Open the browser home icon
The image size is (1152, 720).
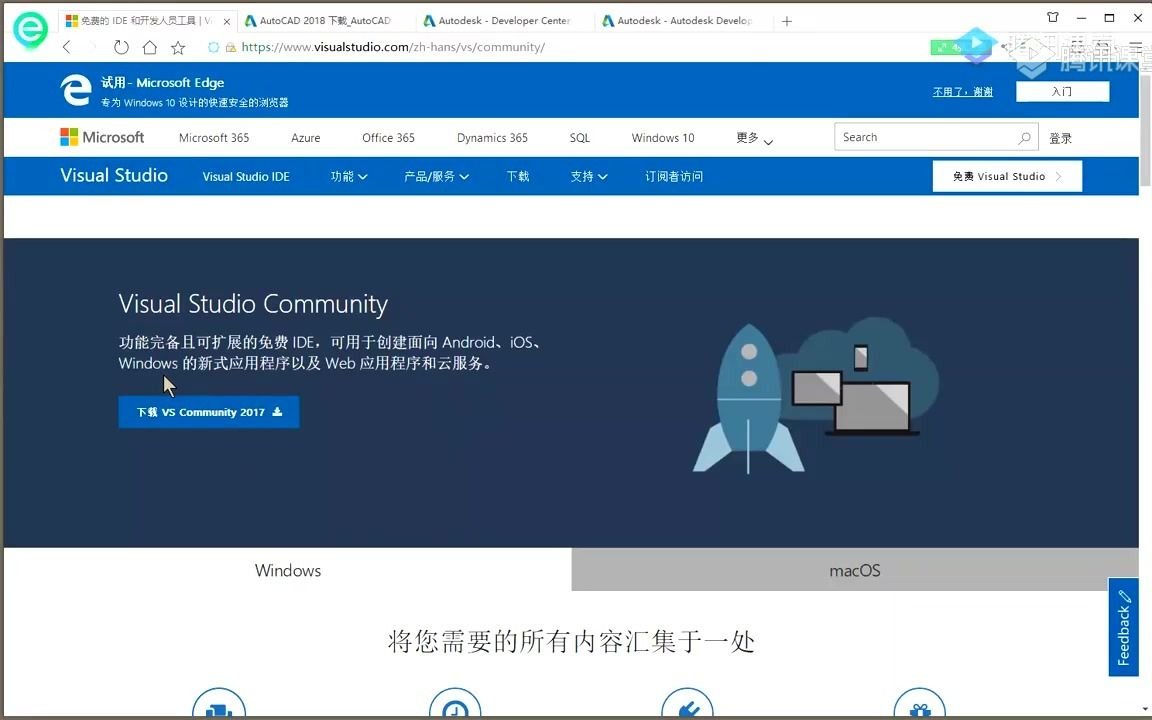[x=149, y=46]
